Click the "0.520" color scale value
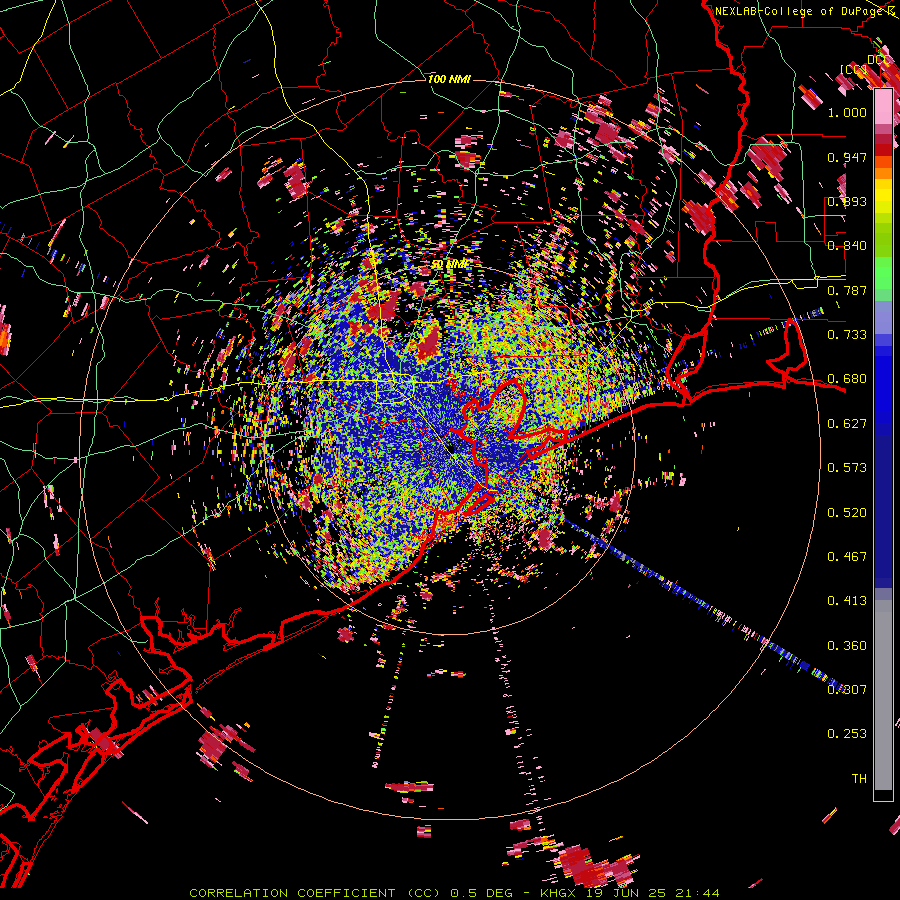900x900 pixels. 847,513
